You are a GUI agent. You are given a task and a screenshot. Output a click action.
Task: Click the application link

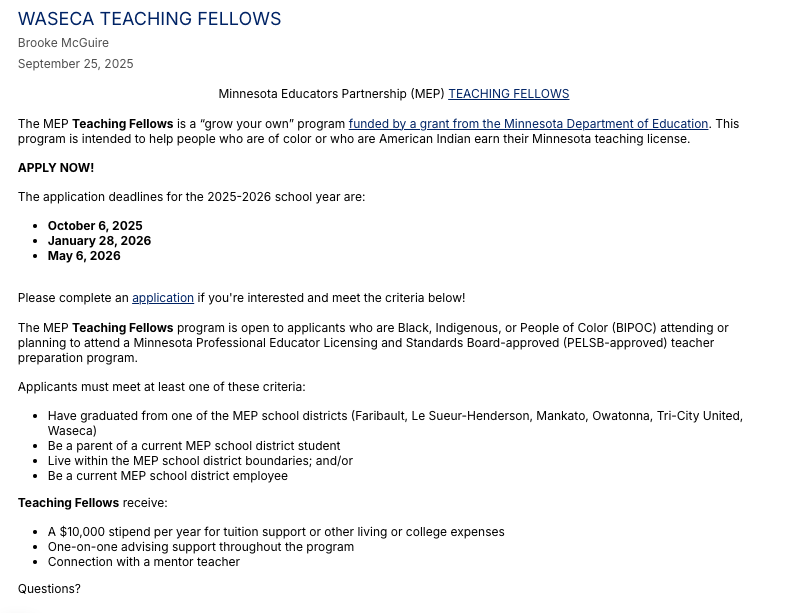(x=163, y=298)
